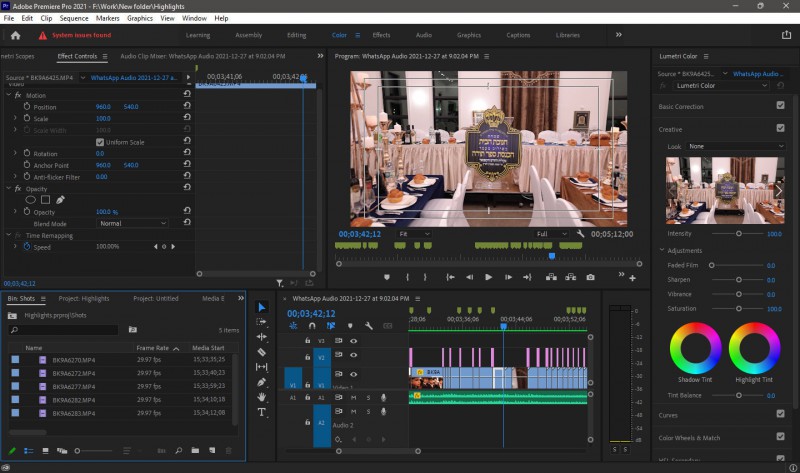Image resolution: width=800 pixels, height=473 pixels.
Task: Open the Sequence menu
Action: [73, 18]
